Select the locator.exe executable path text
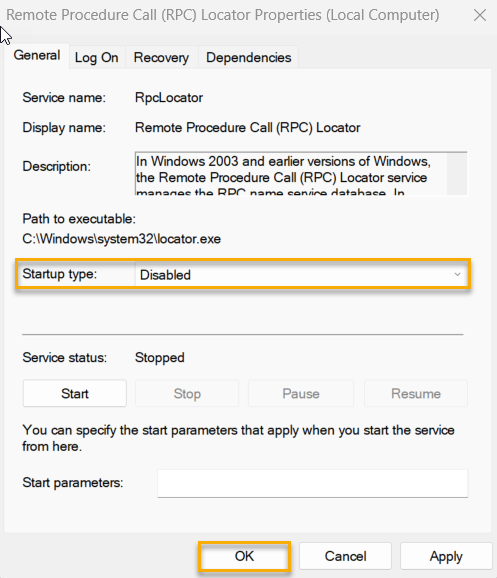This screenshot has width=497, height=578. point(122,239)
